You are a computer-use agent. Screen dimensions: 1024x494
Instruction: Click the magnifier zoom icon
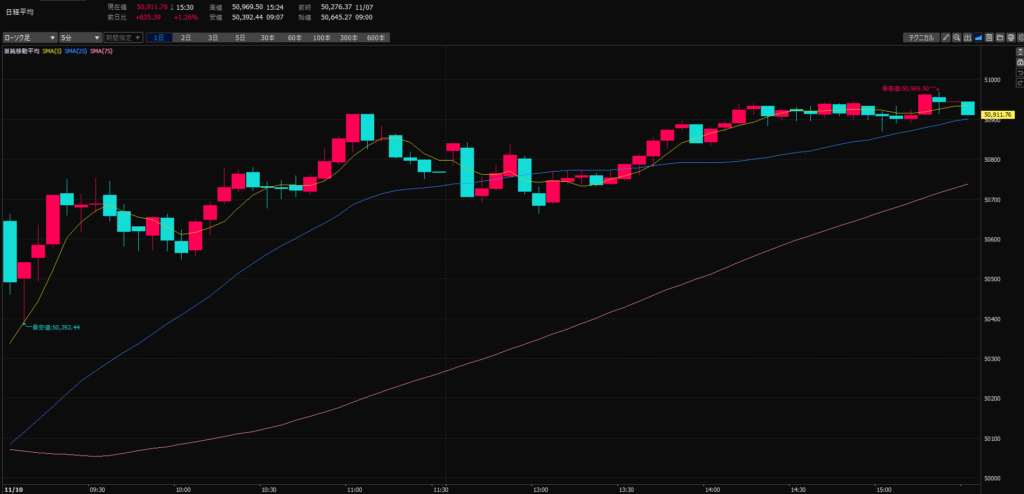pos(956,38)
